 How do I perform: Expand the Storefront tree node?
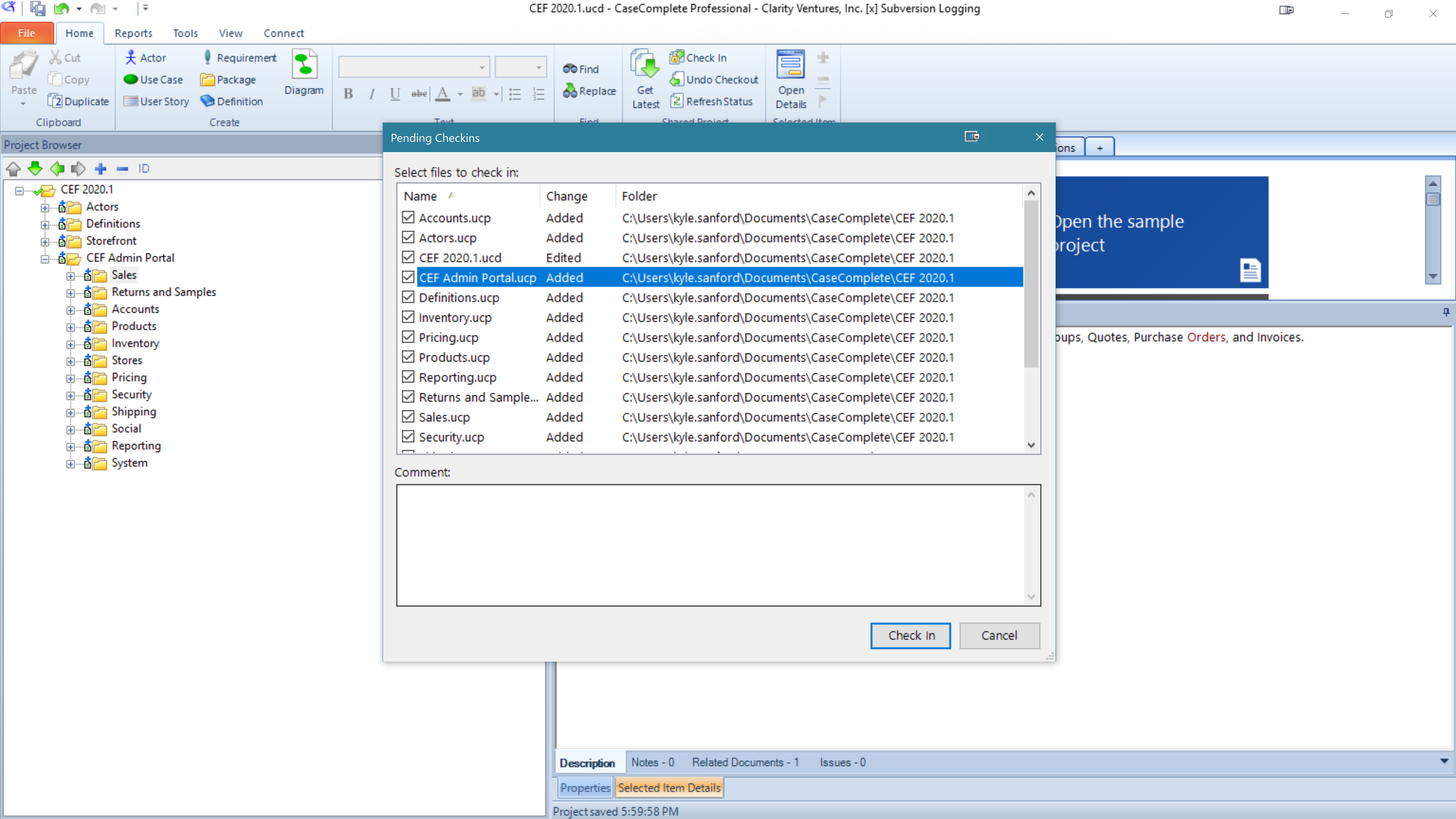coord(45,242)
